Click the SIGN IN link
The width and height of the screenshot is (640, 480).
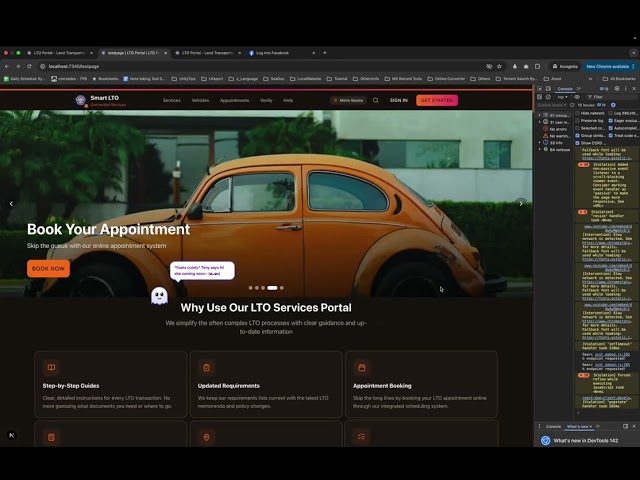tap(398, 100)
